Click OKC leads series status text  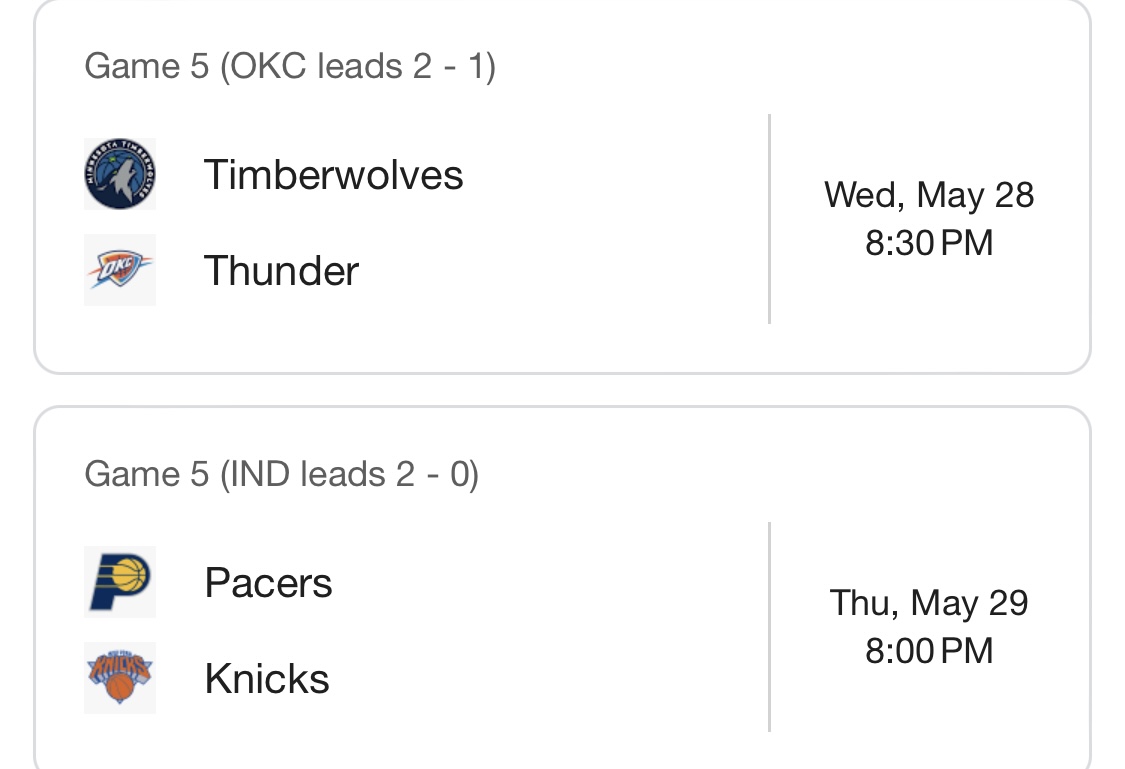click(357, 66)
